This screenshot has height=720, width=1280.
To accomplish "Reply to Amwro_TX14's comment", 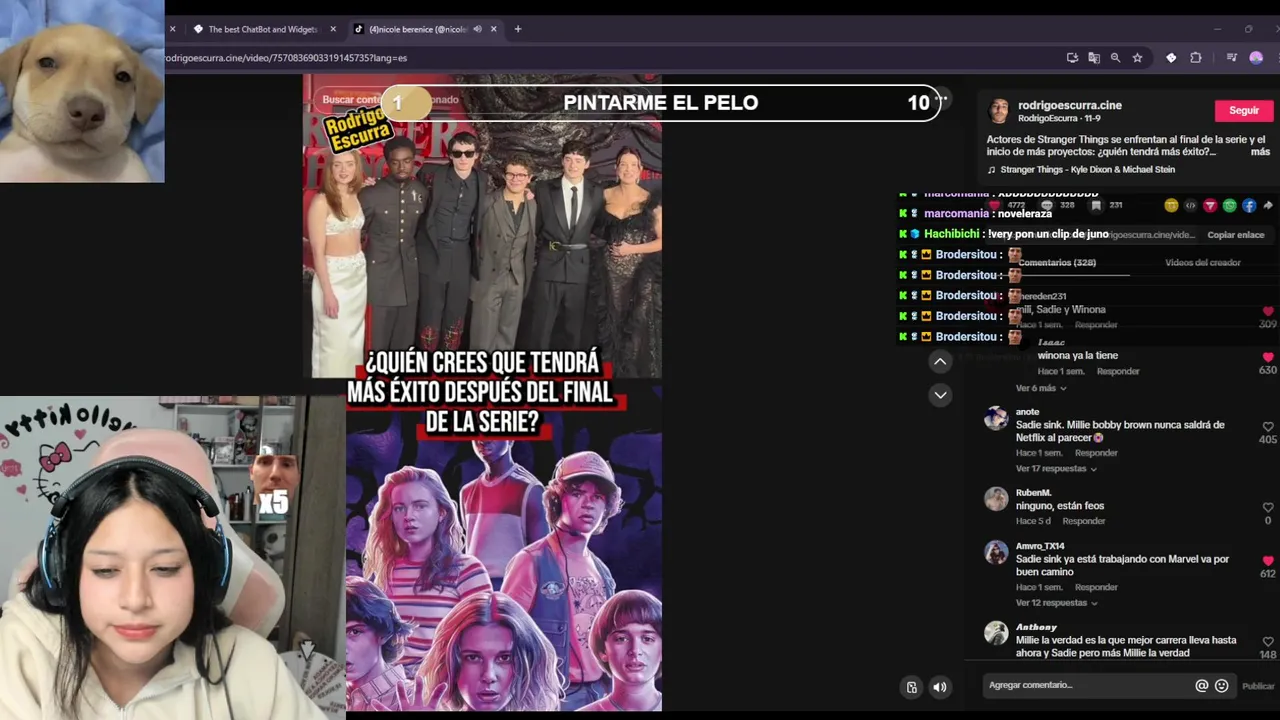I will tap(1096, 587).
